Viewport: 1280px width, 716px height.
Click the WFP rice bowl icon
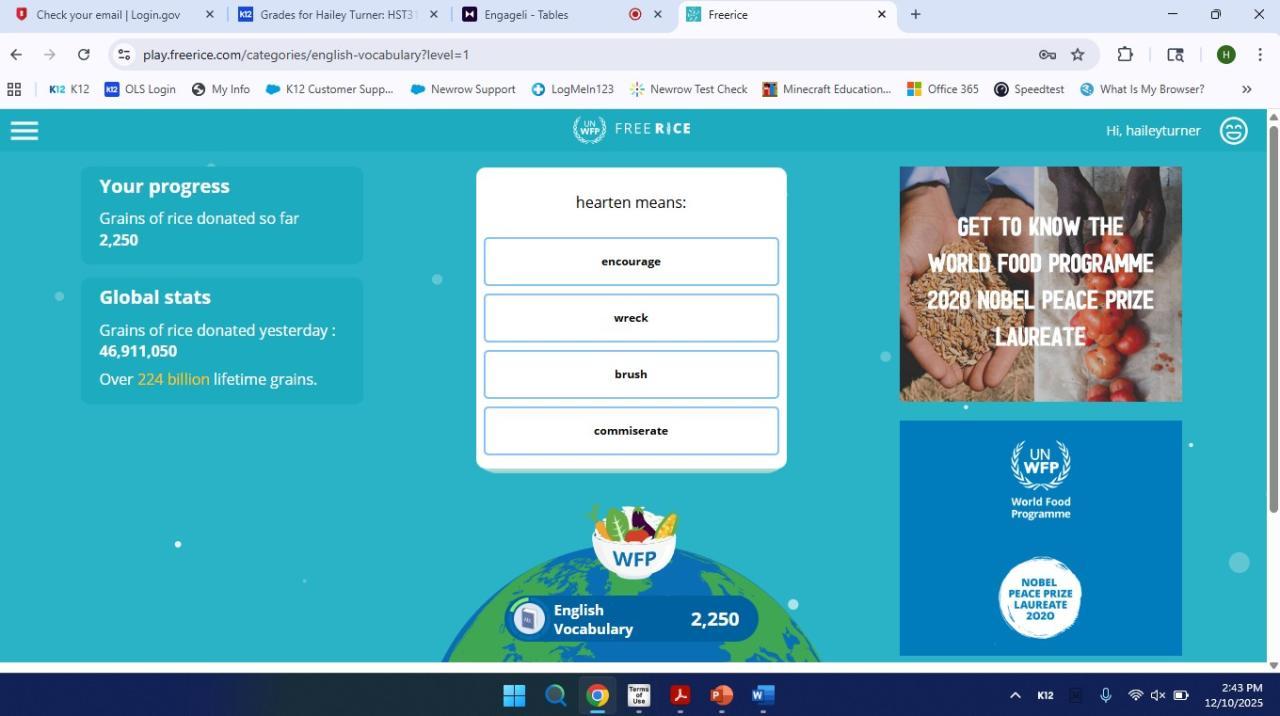click(x=634, y=542)
